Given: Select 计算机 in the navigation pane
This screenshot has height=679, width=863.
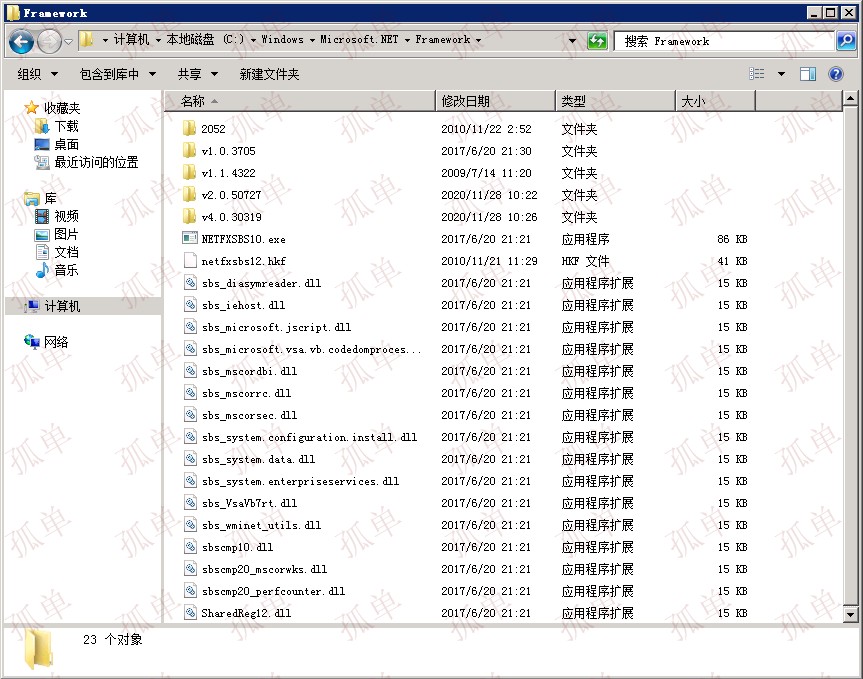Looking at the screenshot, I should (62, 306).
